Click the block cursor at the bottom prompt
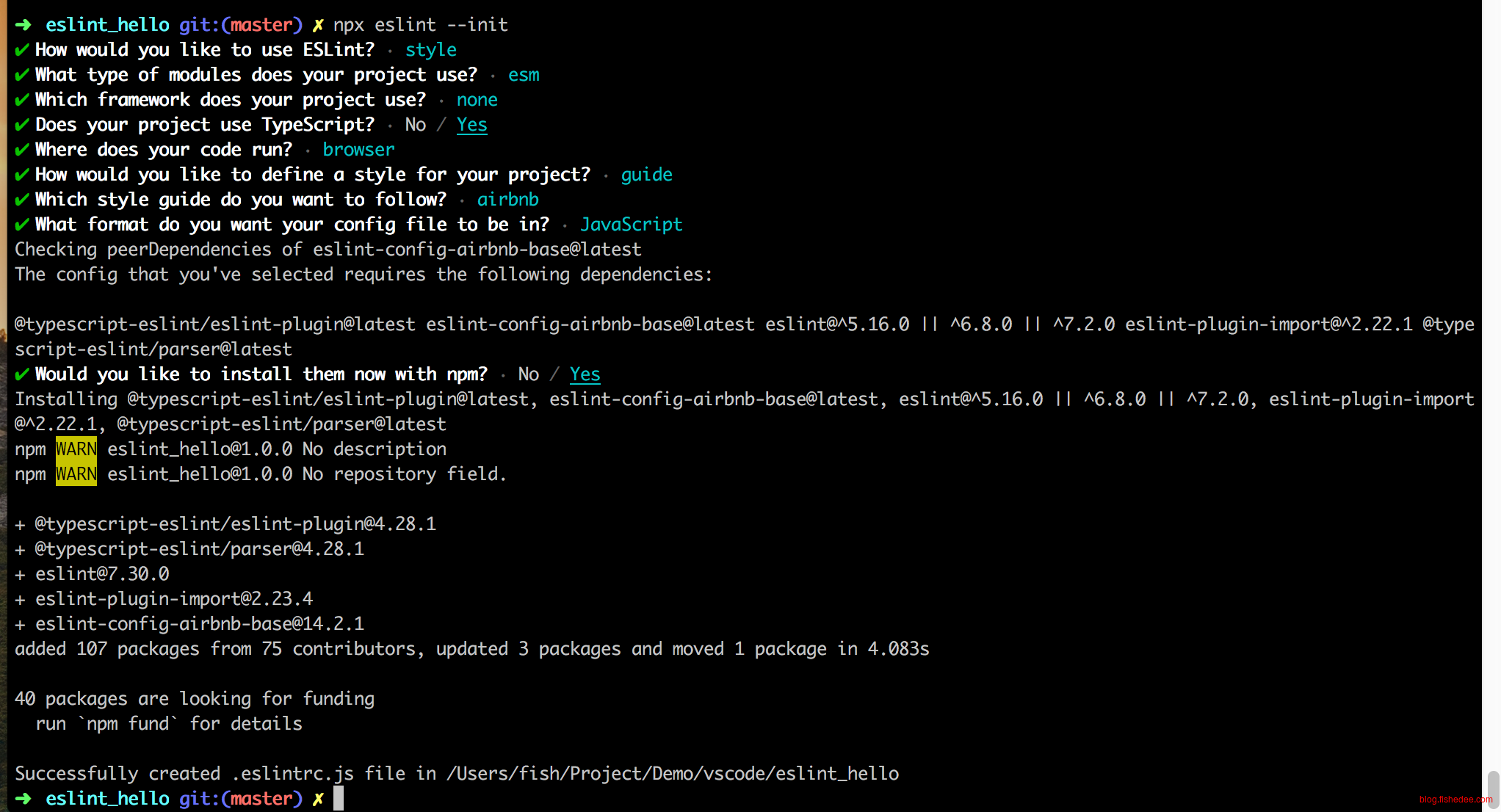 tap(339, 799)
